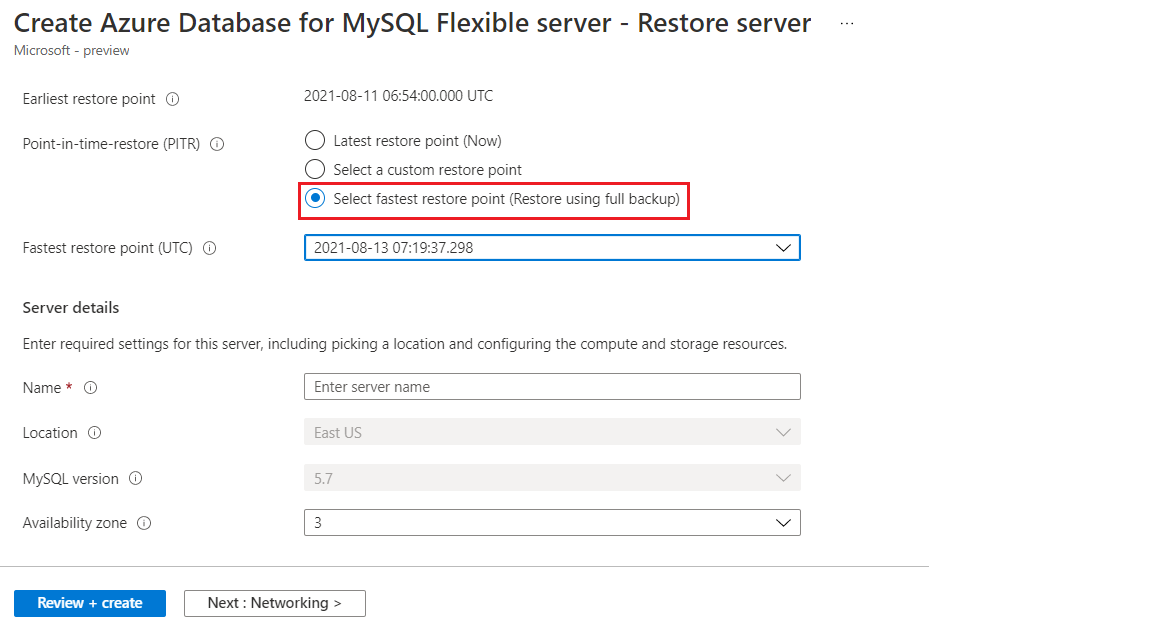Image resolution: width=1152 pixels, height=629 pixels.
Task: Click the Server details section heading
Action: pos(71,308)
